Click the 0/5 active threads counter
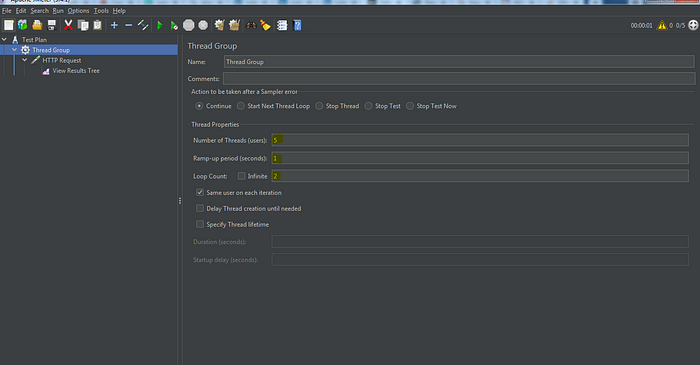This screenshot has height=365, width=700. pyautogui.click(x=680, y=26)
